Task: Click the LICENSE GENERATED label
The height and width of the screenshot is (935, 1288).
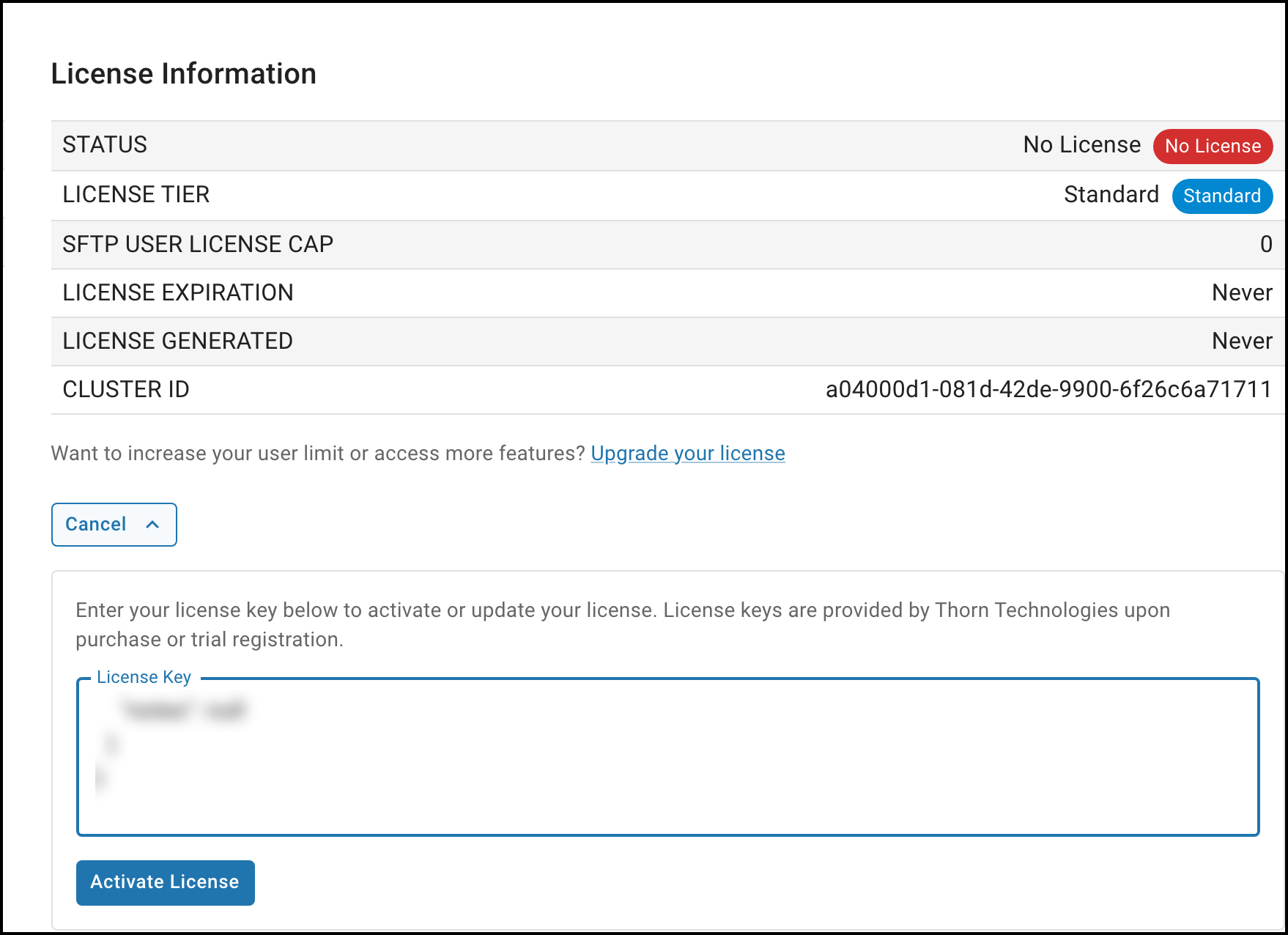Action: 177,341
